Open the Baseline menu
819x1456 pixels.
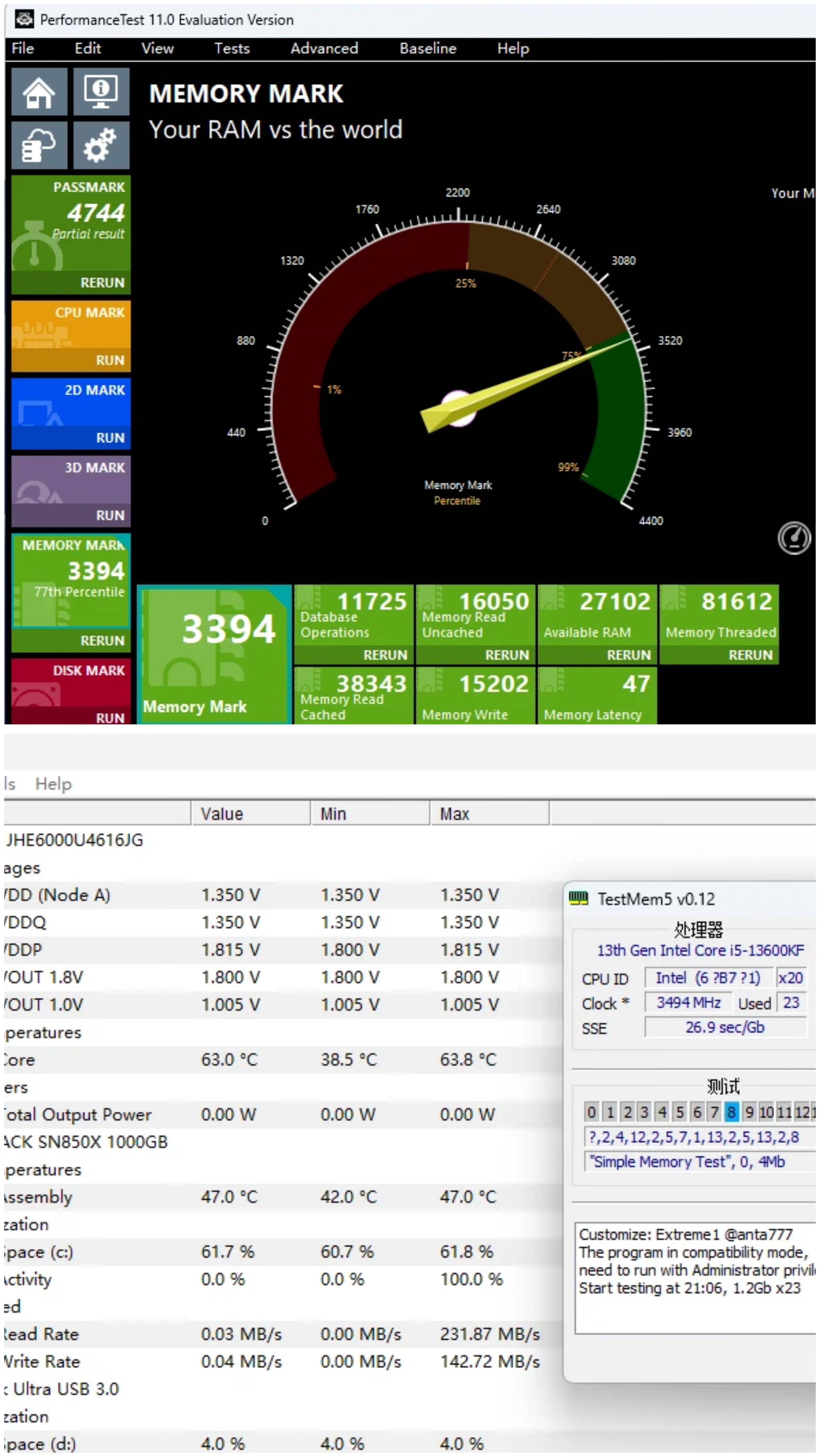coord(428,49)
